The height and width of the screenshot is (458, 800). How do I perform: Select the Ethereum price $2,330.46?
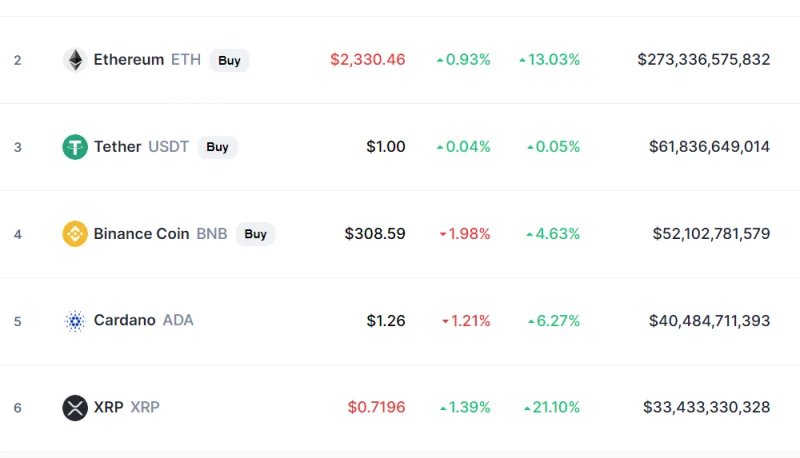367,60
